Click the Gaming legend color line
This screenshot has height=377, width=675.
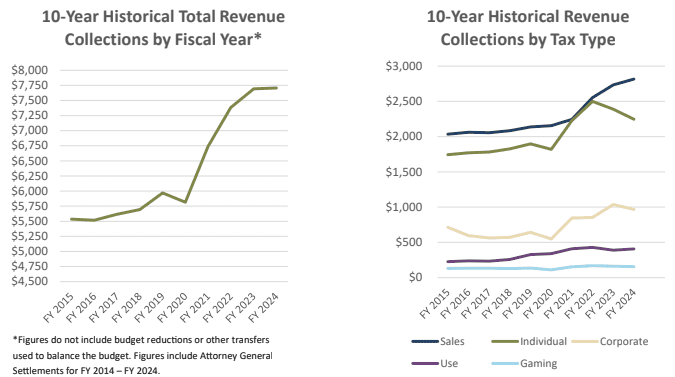[x=505, y=364]
